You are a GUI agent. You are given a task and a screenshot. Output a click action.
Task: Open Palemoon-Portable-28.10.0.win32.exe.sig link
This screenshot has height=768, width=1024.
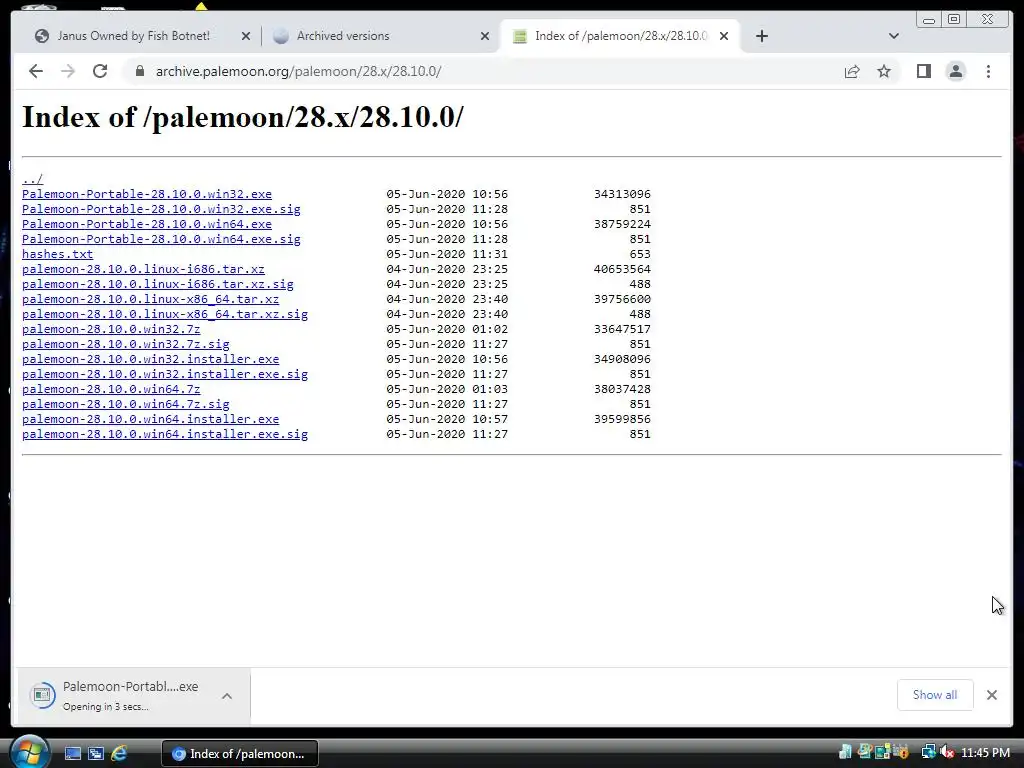pos(161,209)
